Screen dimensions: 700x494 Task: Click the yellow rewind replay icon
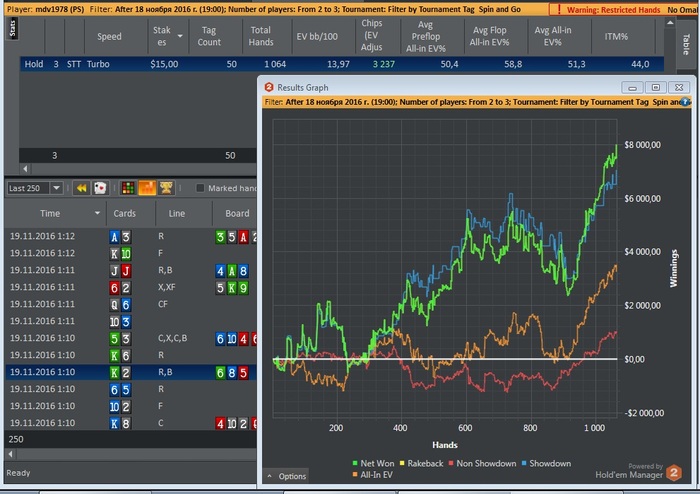[x=81, y=188]
